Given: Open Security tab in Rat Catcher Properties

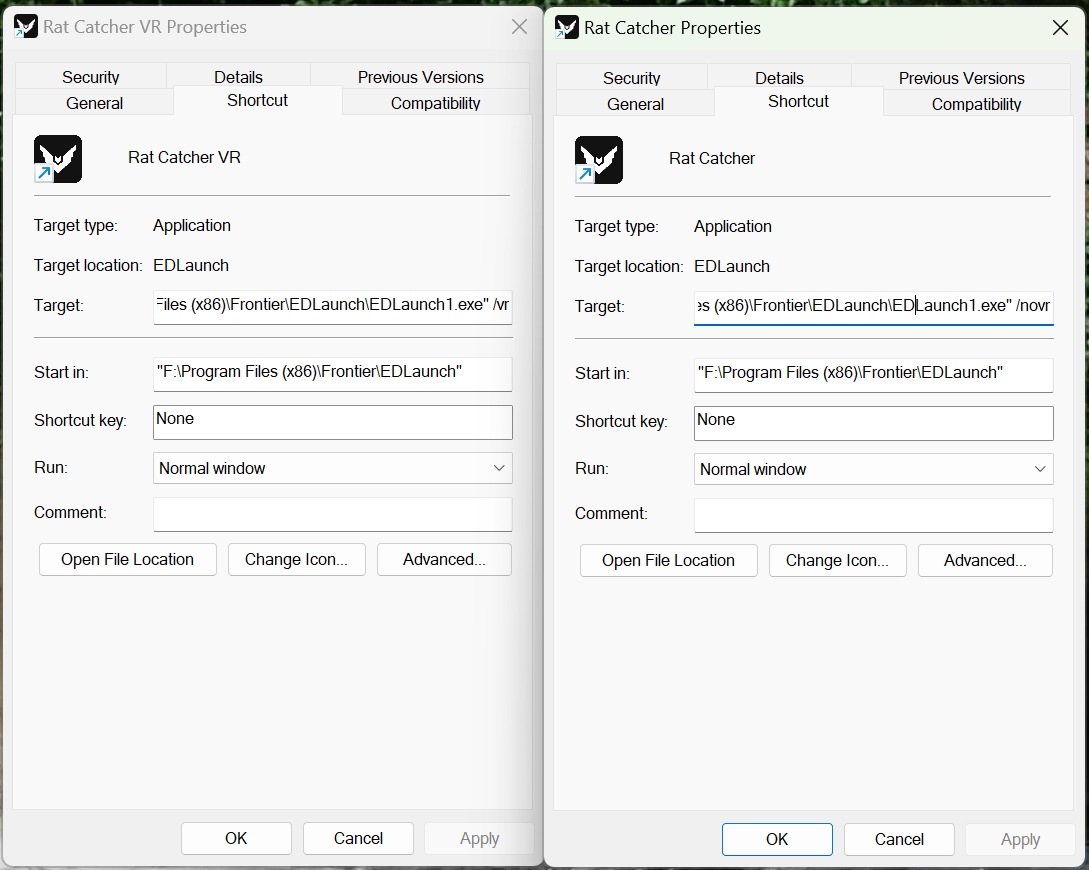Looking at the screenshot, I should (x=631, y=78).
